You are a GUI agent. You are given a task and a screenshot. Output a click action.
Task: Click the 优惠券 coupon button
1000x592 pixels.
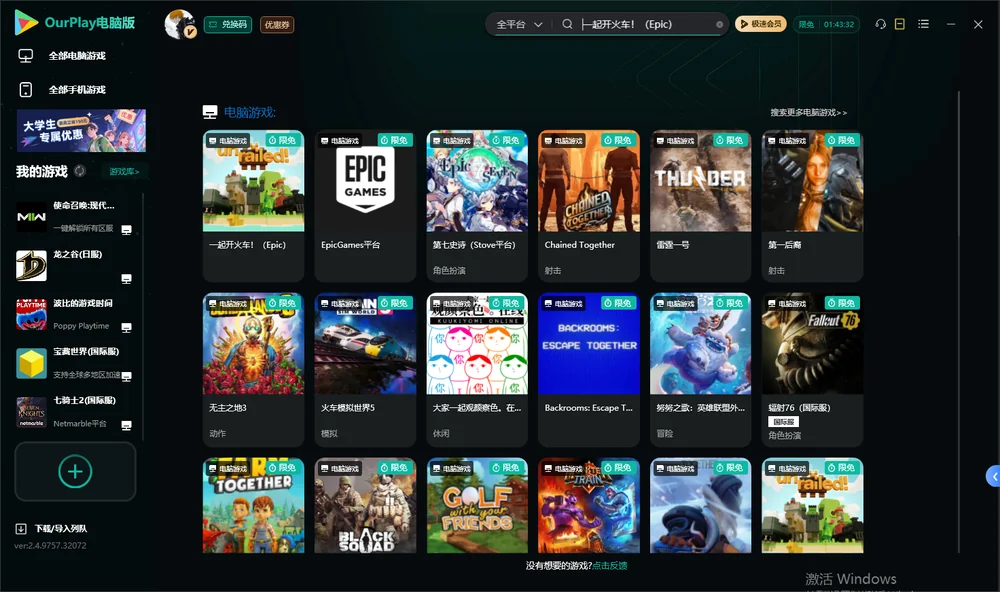pos(277,25)
